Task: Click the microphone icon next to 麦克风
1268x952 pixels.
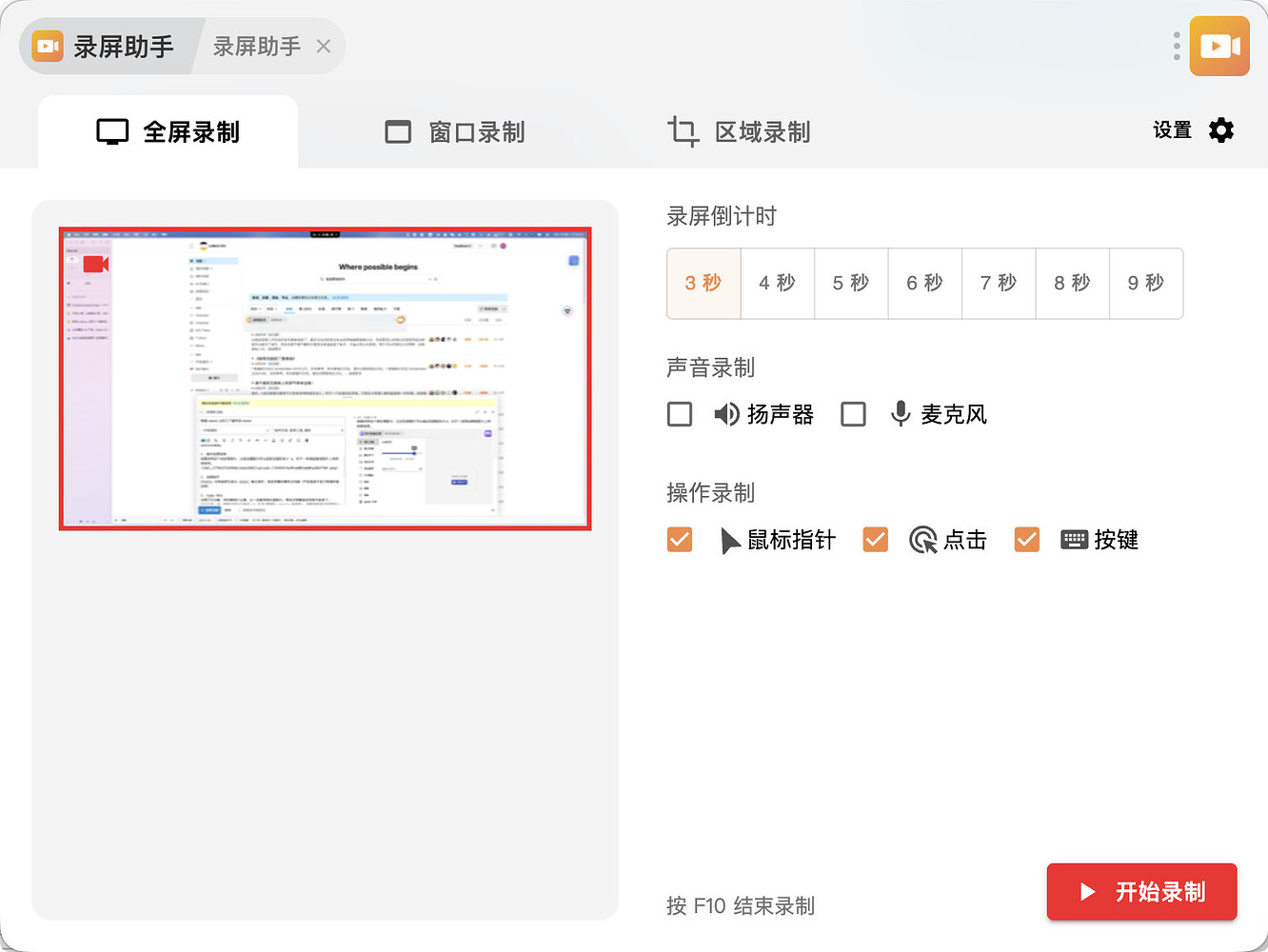Action: point(900,414)
